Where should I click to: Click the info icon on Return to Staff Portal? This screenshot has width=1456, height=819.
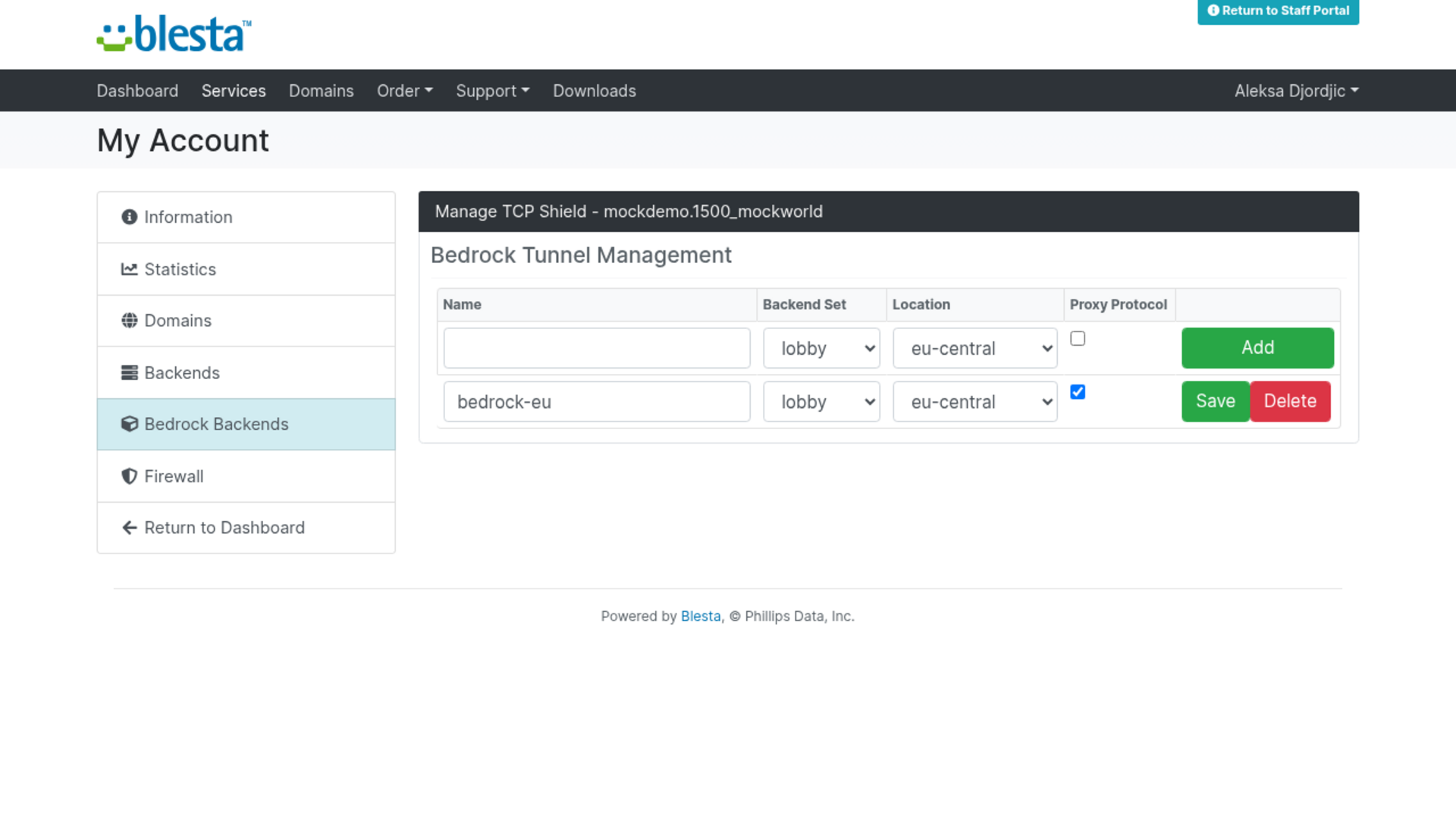pyautogui.click(x=1213, y=11)
